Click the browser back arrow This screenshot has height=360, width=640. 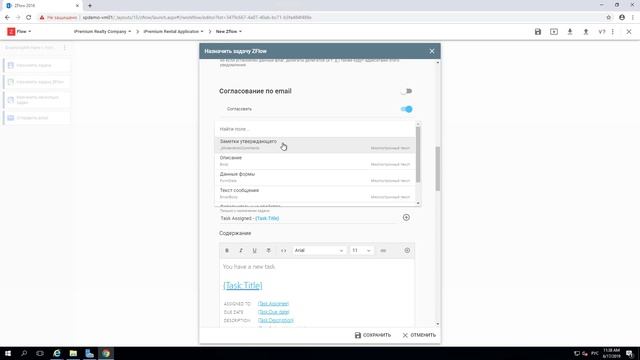pyautogui.click(x=7, y=18)
